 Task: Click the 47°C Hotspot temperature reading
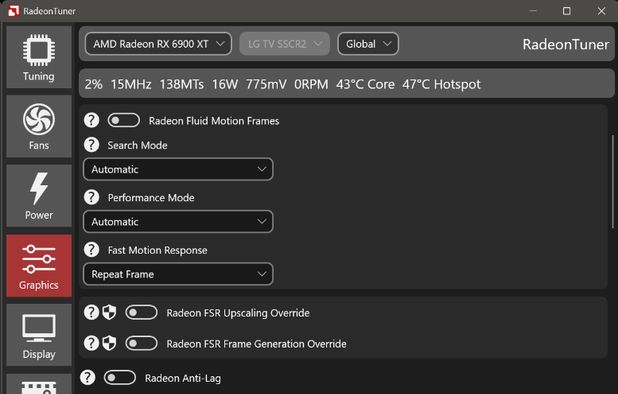pyautogui.click(x=441, y=84)
